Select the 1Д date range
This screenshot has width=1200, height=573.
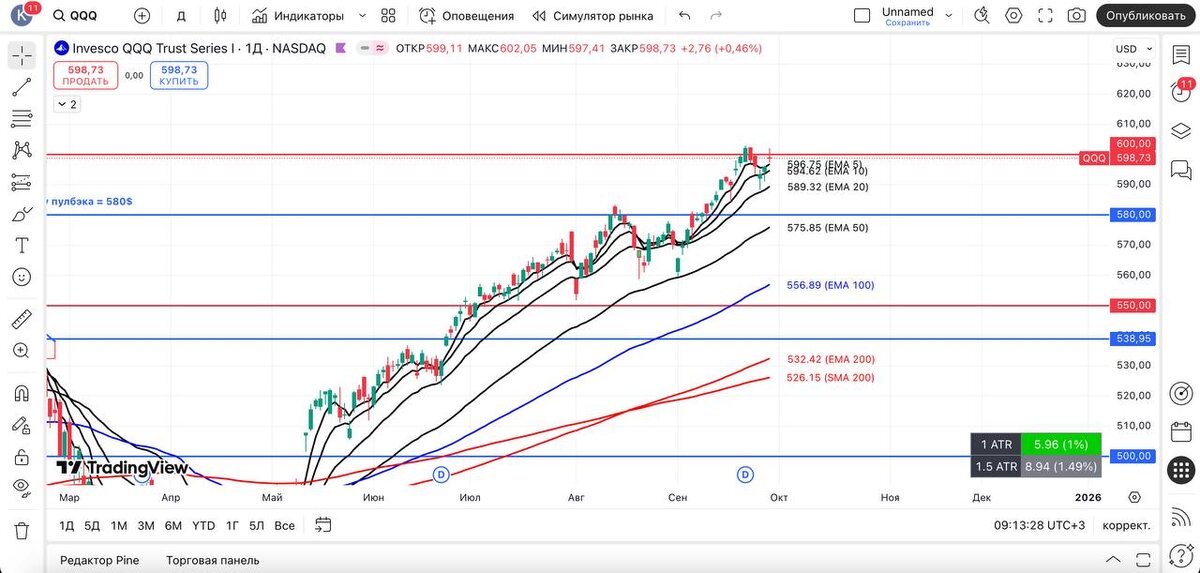[x=66, y=525]
